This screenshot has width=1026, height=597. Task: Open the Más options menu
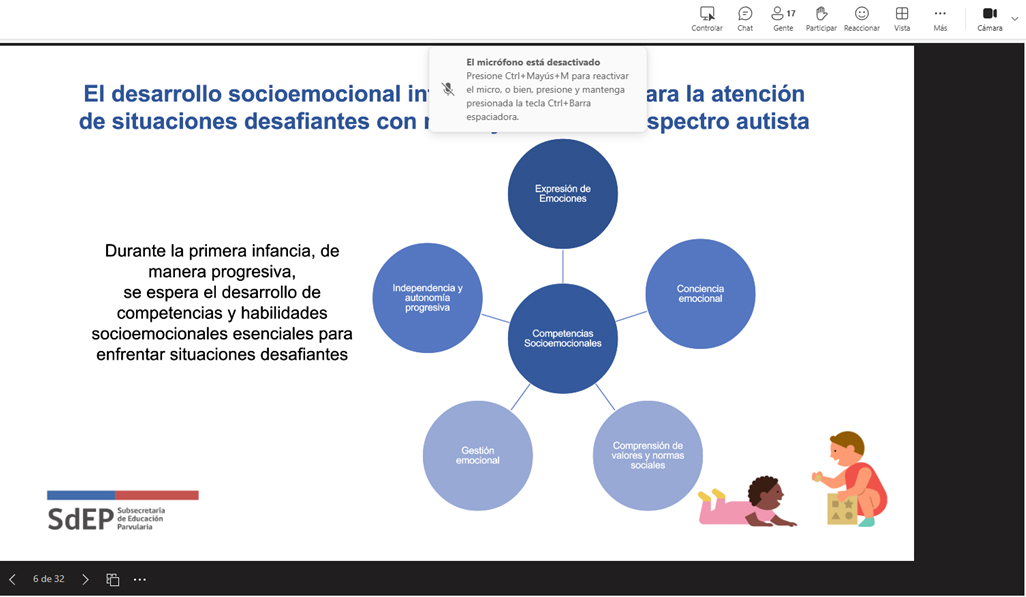(940, 18)
